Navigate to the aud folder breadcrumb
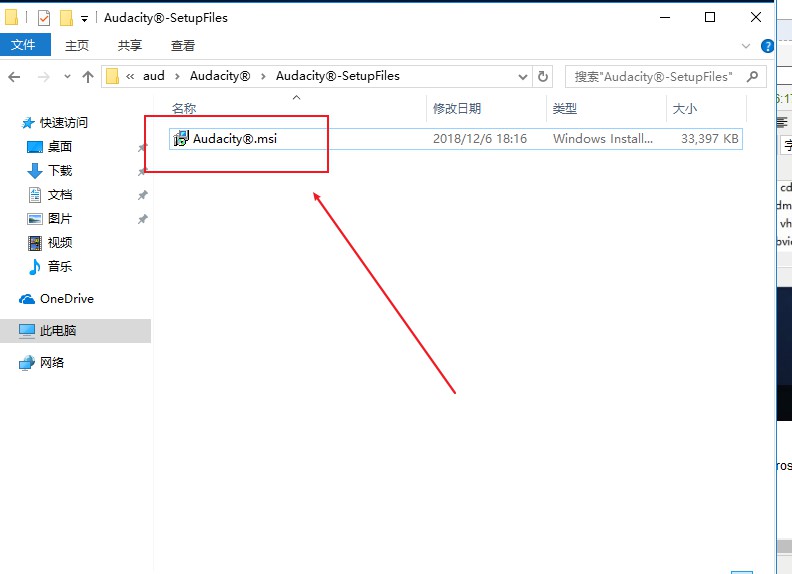Viewport: 792px width, 574px height. (x=154, y=76)
